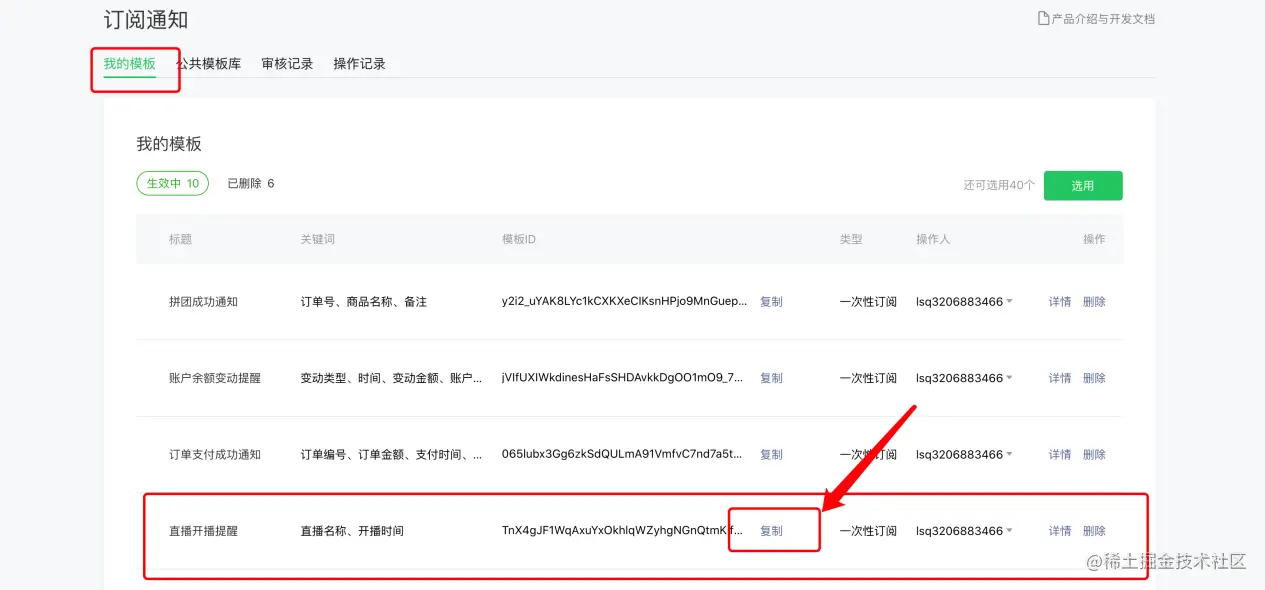1265x590 pixels.
Task: Open the 操作记录 tab
Action: pyautogui.click(x=359, y=64)
